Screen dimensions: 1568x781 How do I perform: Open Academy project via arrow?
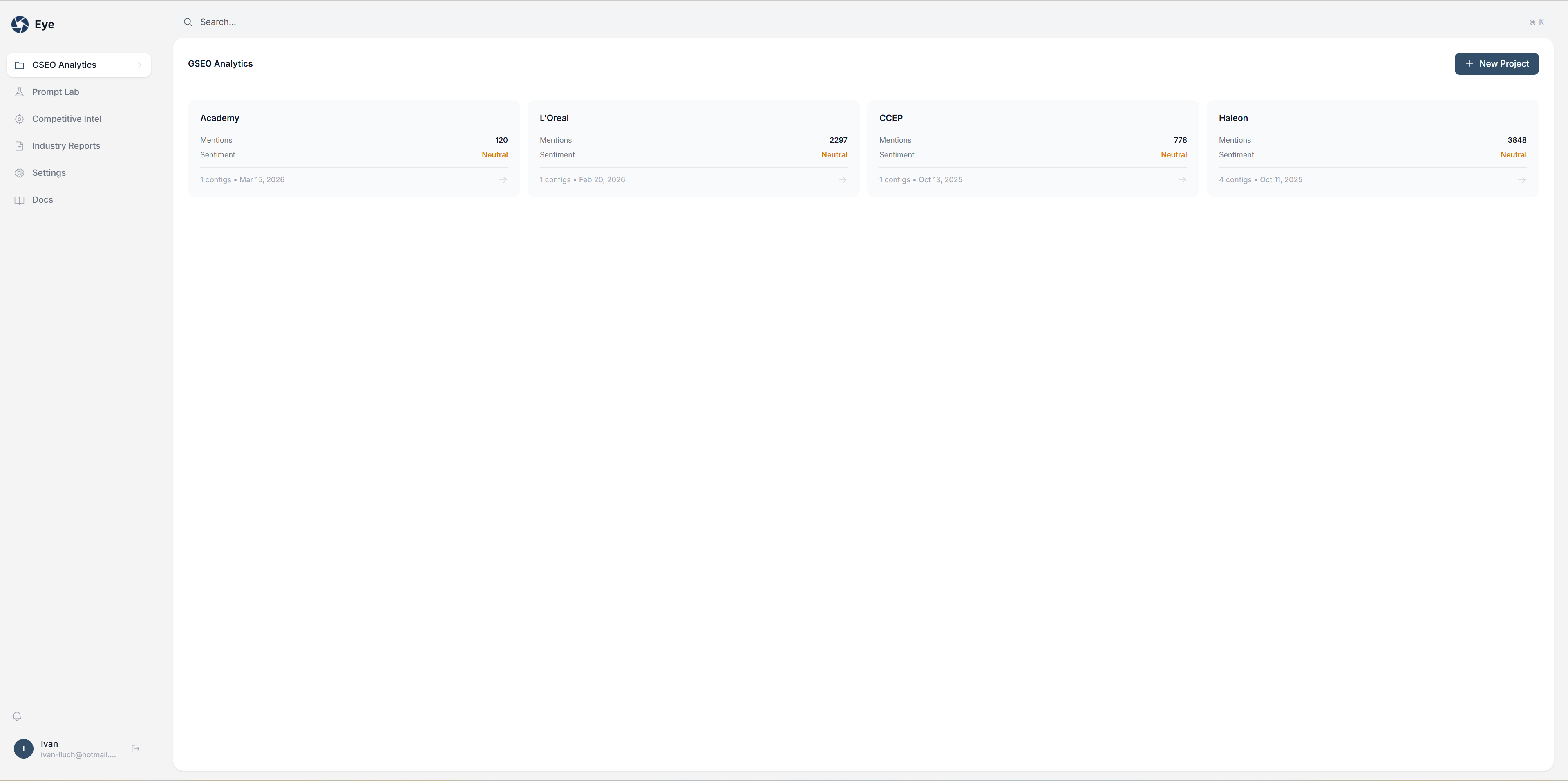click(503, 179)
